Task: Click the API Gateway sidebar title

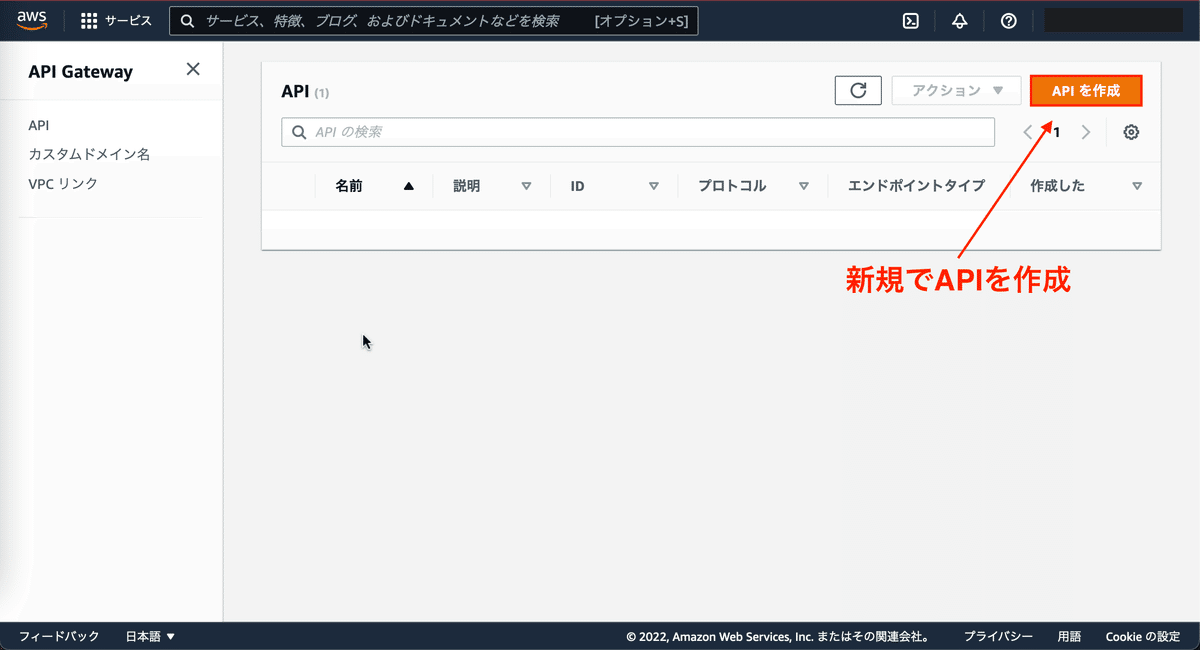Action: (80, 71)
